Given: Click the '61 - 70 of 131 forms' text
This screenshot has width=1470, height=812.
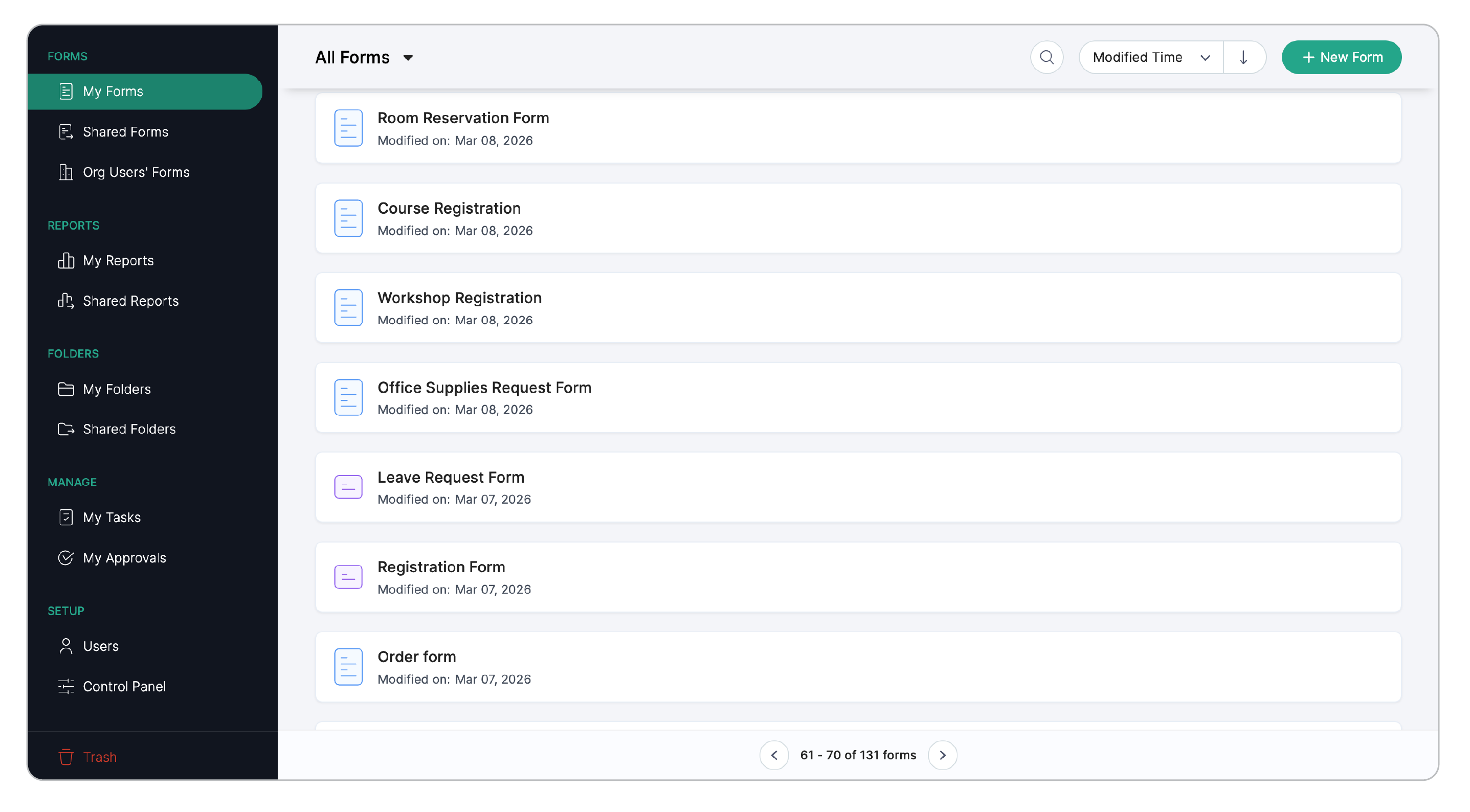Looking at the screenshot, I should click(x=858, y=755).
